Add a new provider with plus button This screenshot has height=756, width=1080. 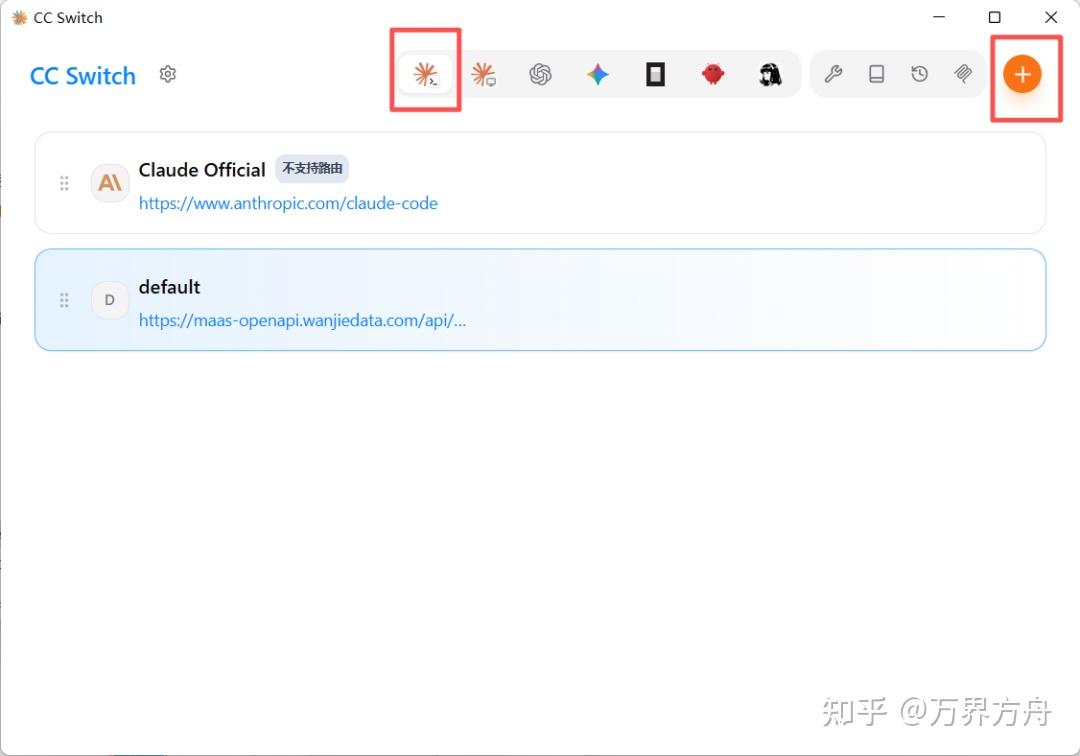coord(1022,74)
